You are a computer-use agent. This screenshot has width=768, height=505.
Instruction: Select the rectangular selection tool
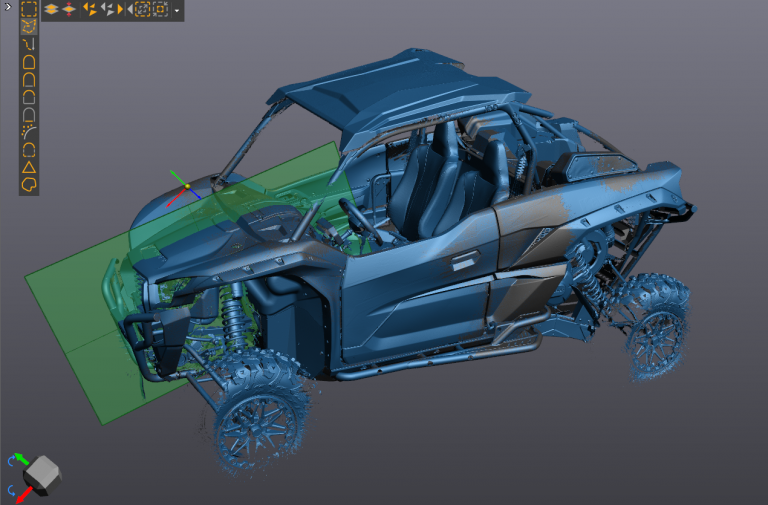29,9
